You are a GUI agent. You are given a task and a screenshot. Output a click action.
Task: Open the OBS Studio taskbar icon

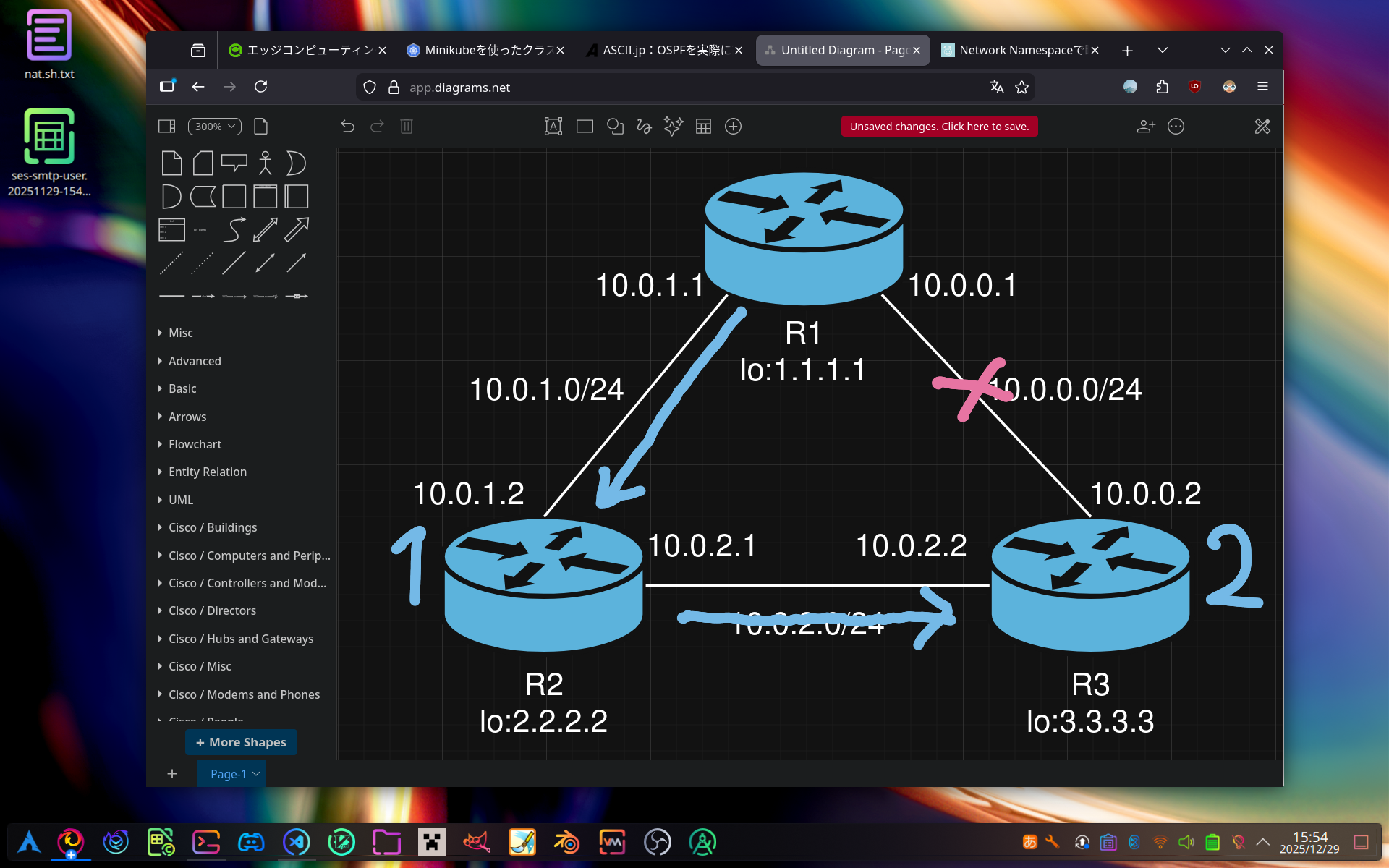pyautogui.click(x=658, y=842)
